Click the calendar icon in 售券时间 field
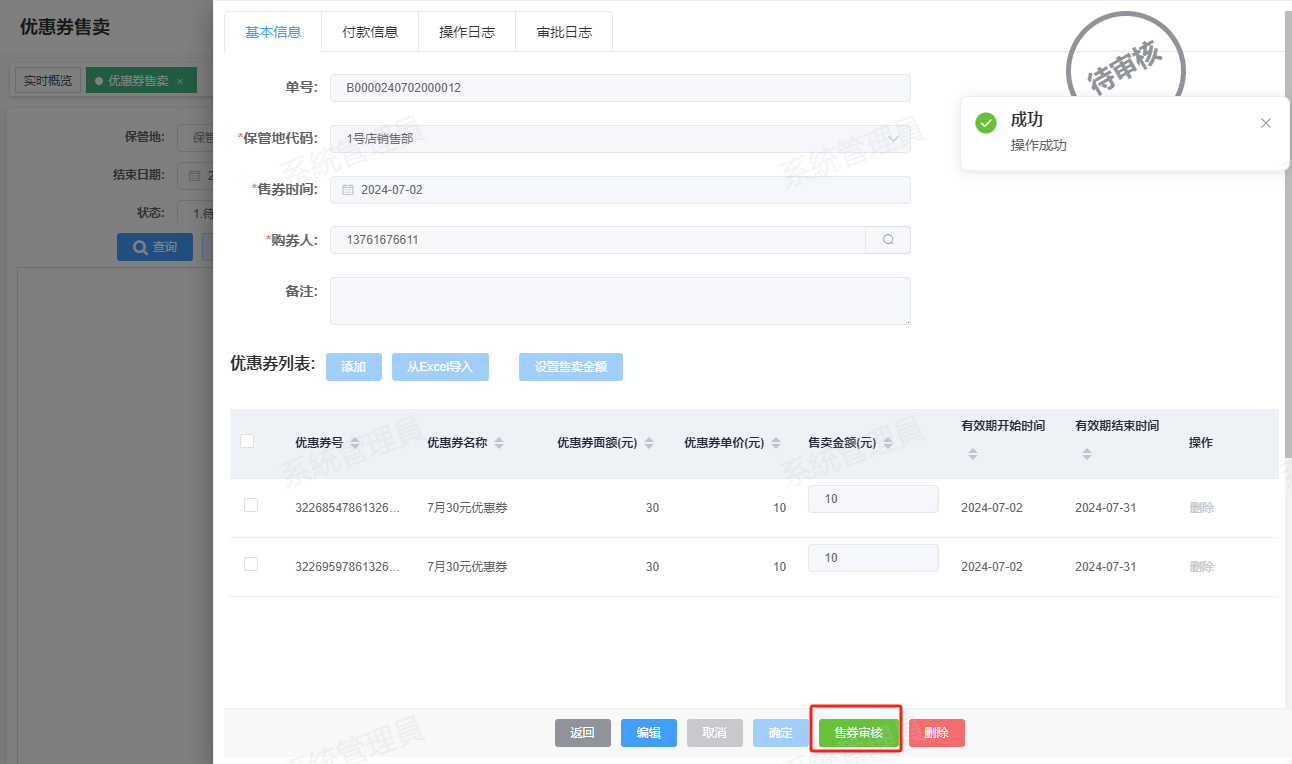This screenshot has height=764, width=1292. click(348, 190)
